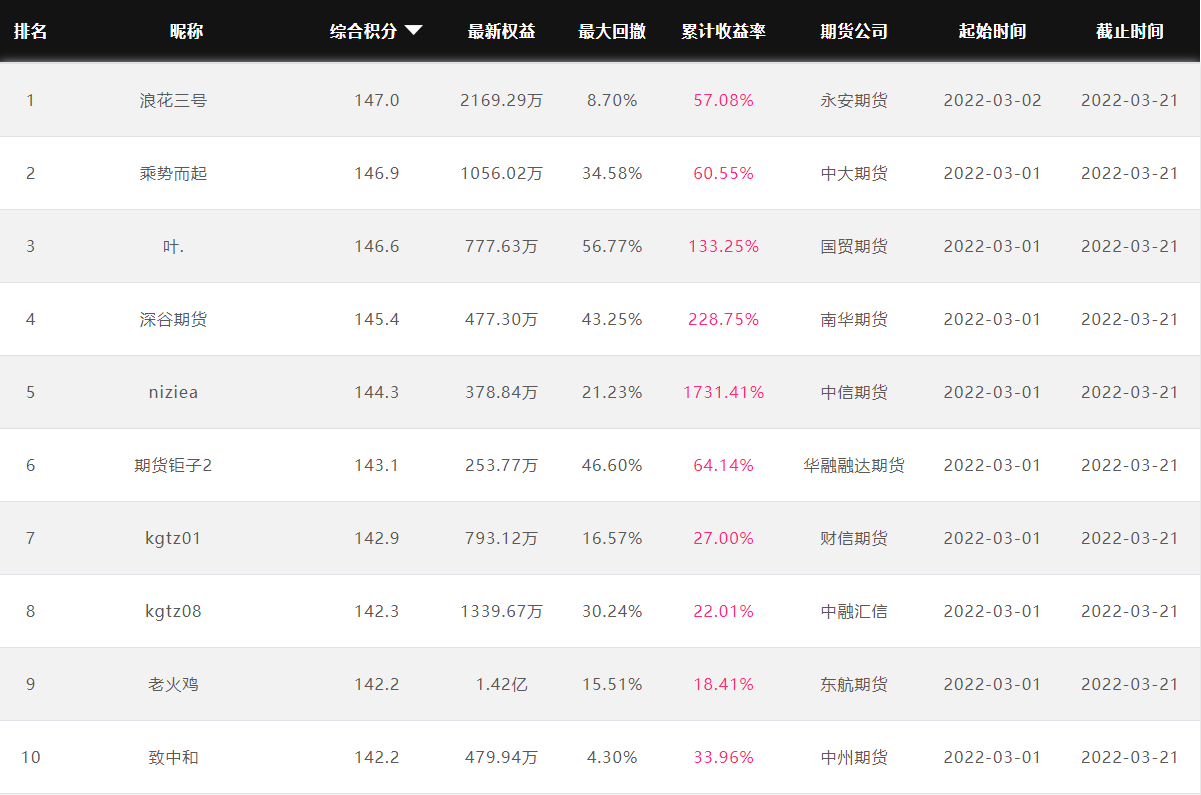Select equity value 378.84万
Screen dimensions: 1201x795
502,392
